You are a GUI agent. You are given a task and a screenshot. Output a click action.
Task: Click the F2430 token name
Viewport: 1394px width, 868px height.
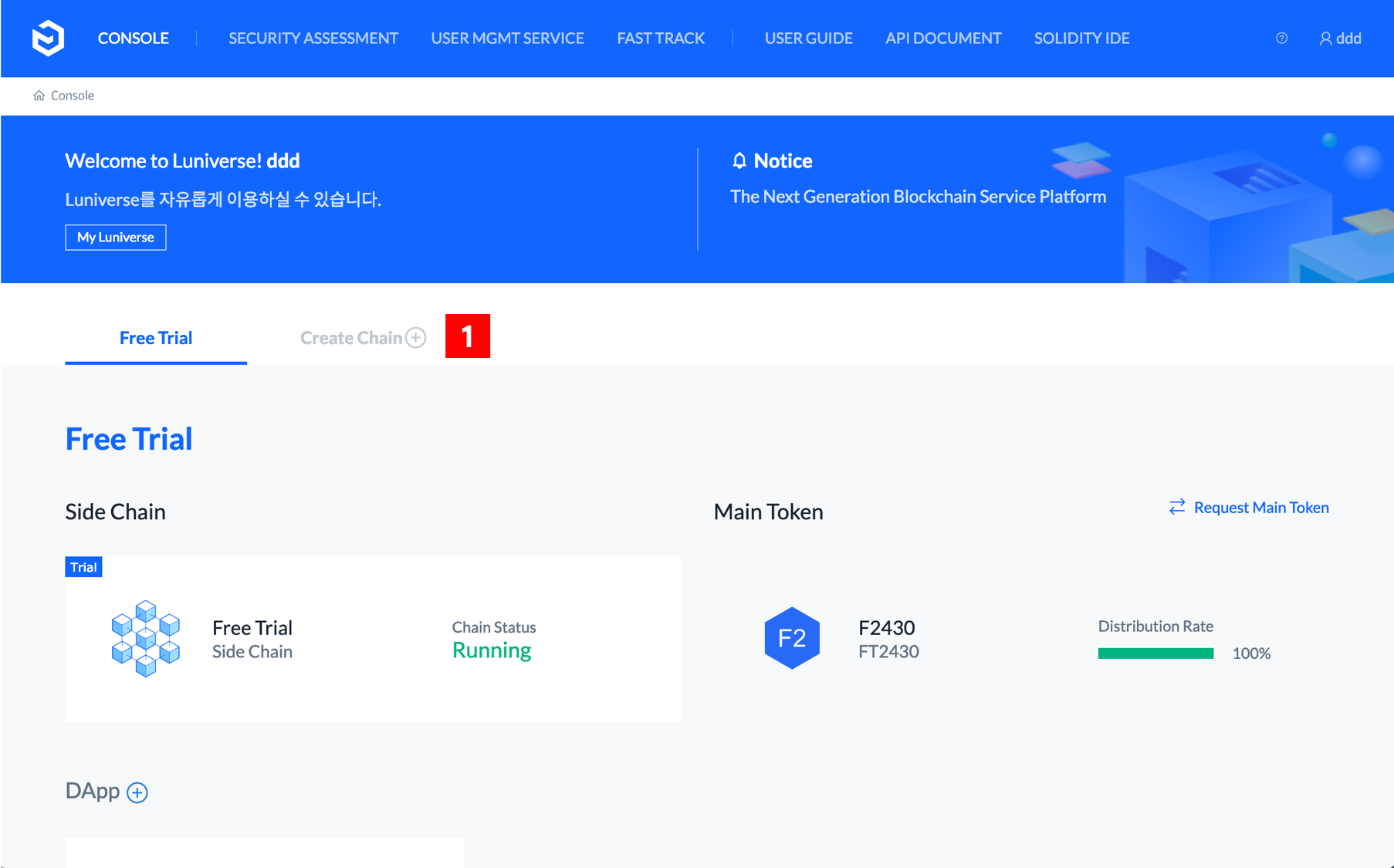tap(887, 627)
